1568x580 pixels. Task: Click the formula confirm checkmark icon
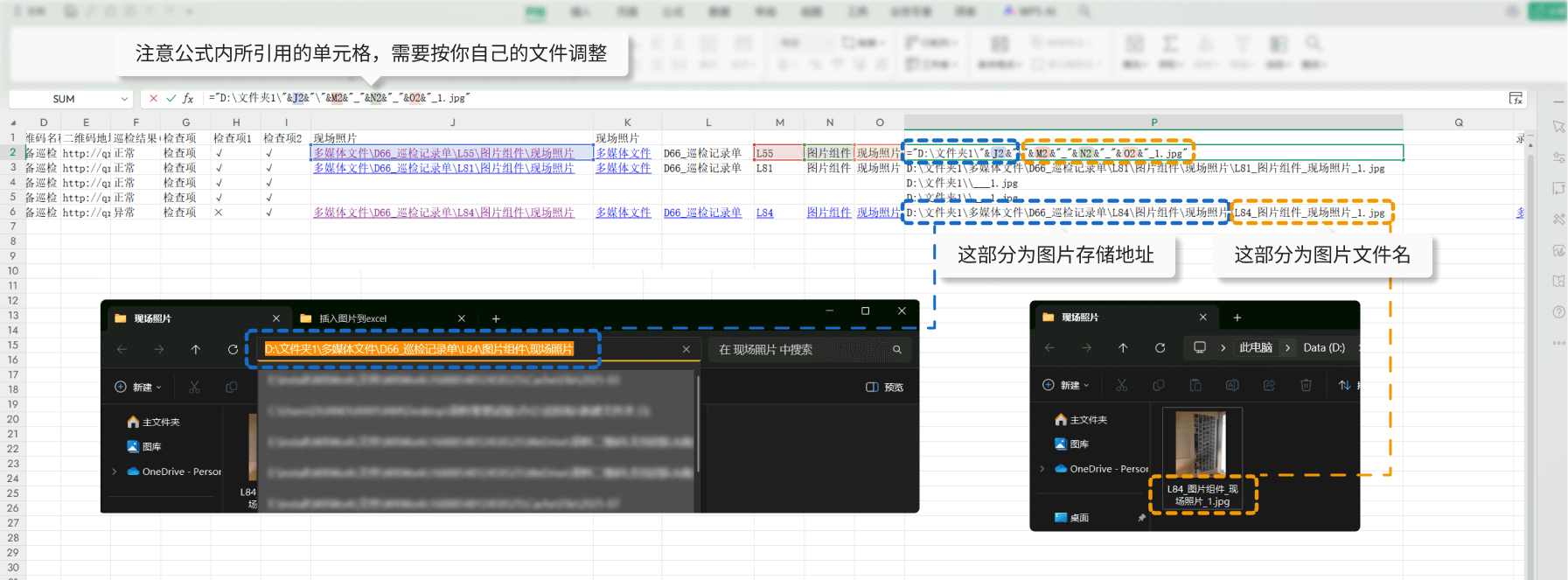pos(171,99)
